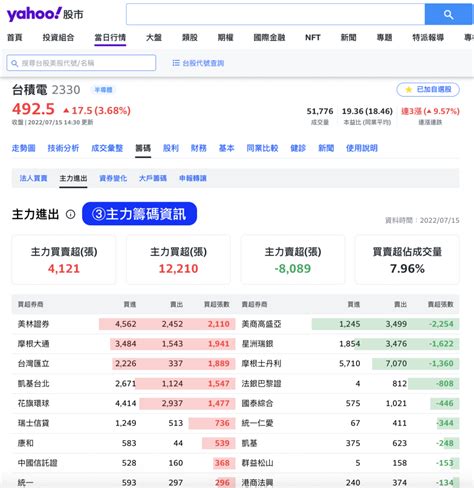Click seller broker 美商高盛亞
The height and width of the screenshot is (488, 474).
click(261, 324)
